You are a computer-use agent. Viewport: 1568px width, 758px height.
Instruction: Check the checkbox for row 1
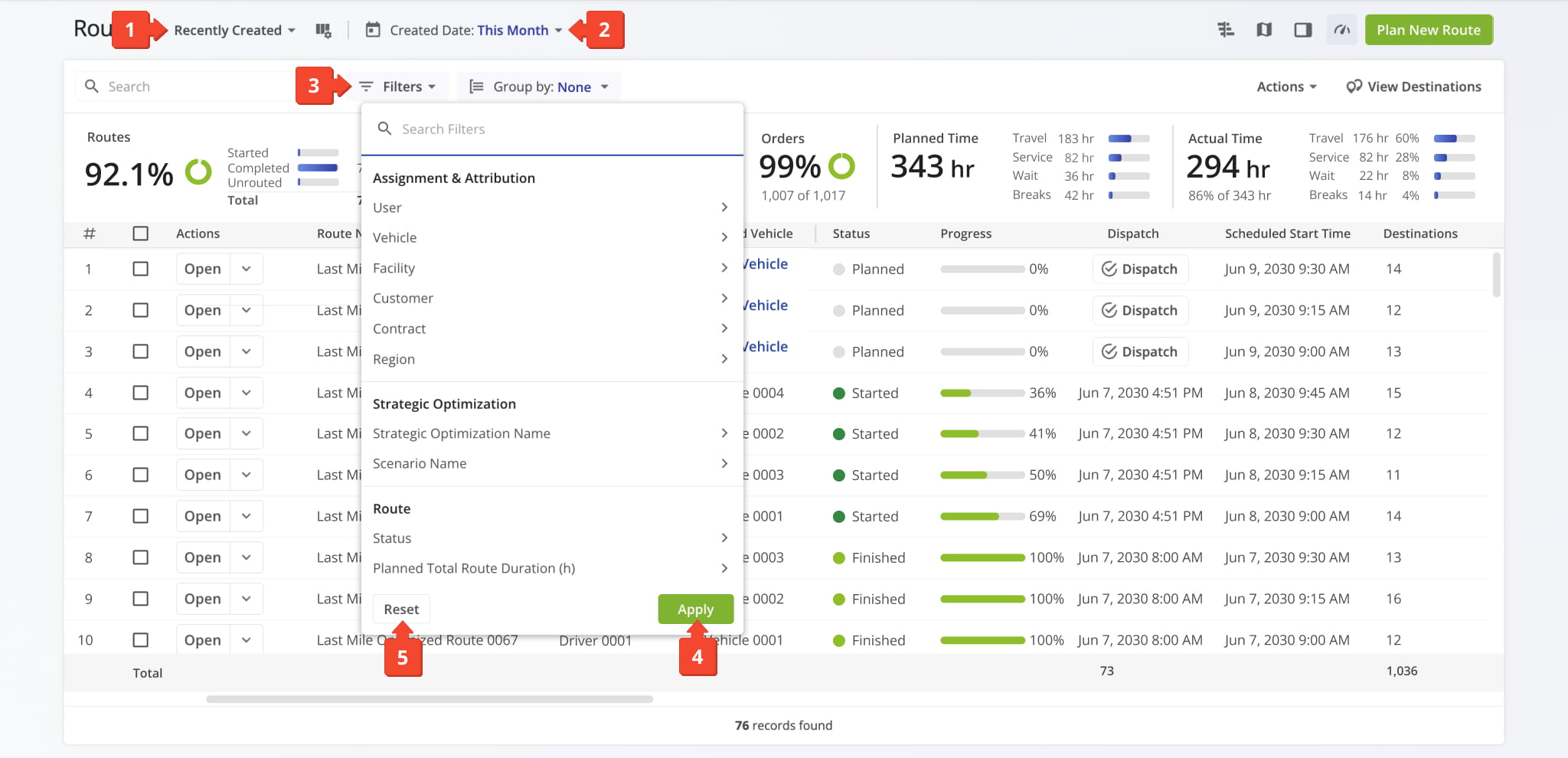[141, 269]
